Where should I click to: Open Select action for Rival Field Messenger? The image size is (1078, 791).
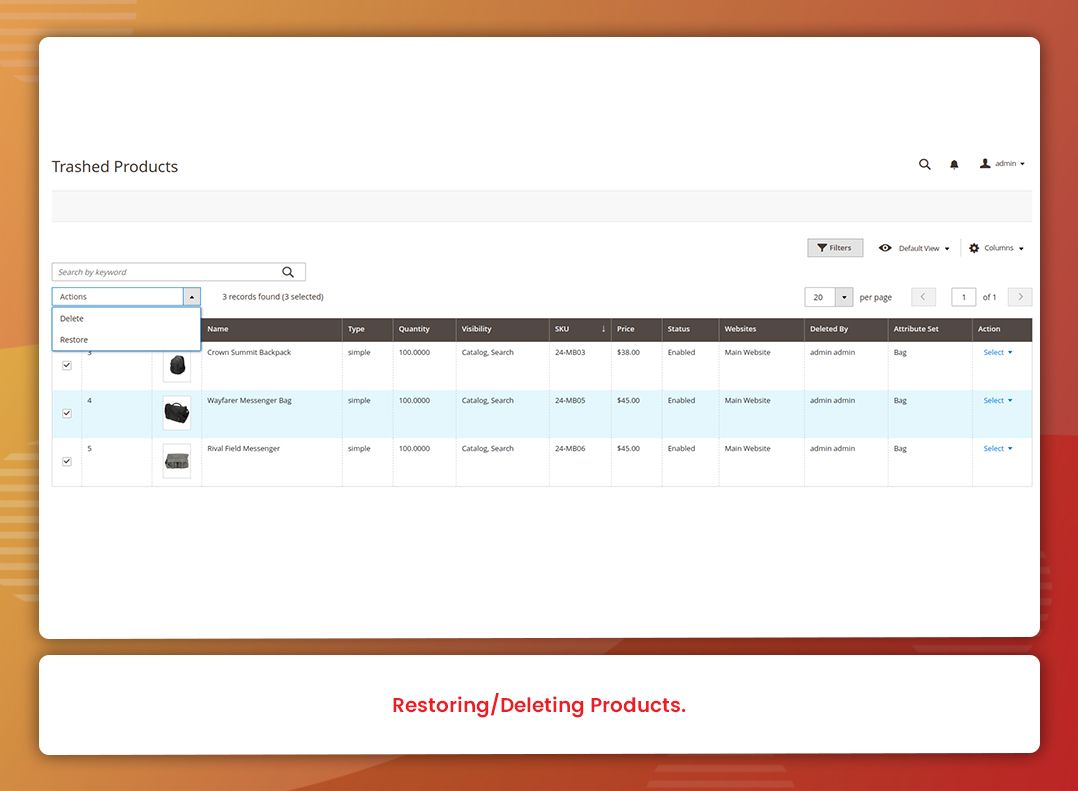point(996,448)
